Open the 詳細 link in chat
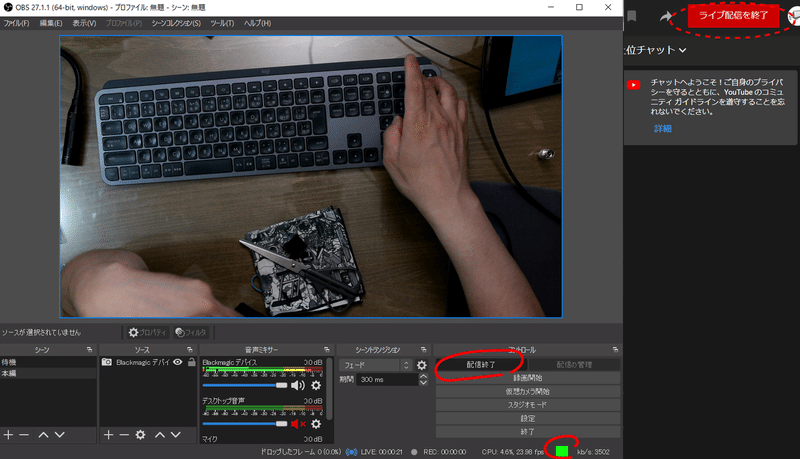Screen dimensions: 800x459 pyautogui.click(x=663, y=129)
